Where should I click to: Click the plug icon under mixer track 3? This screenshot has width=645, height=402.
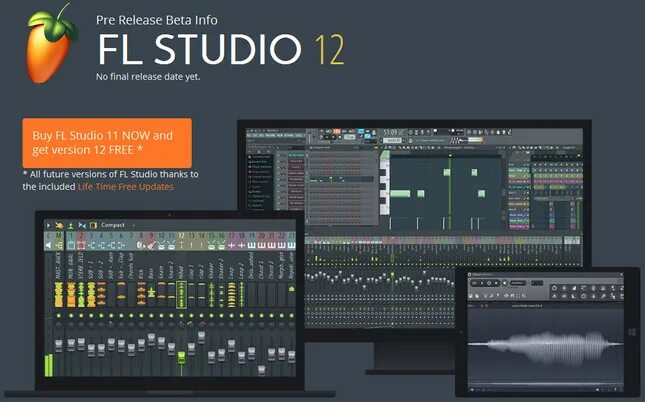pos(91,245)
